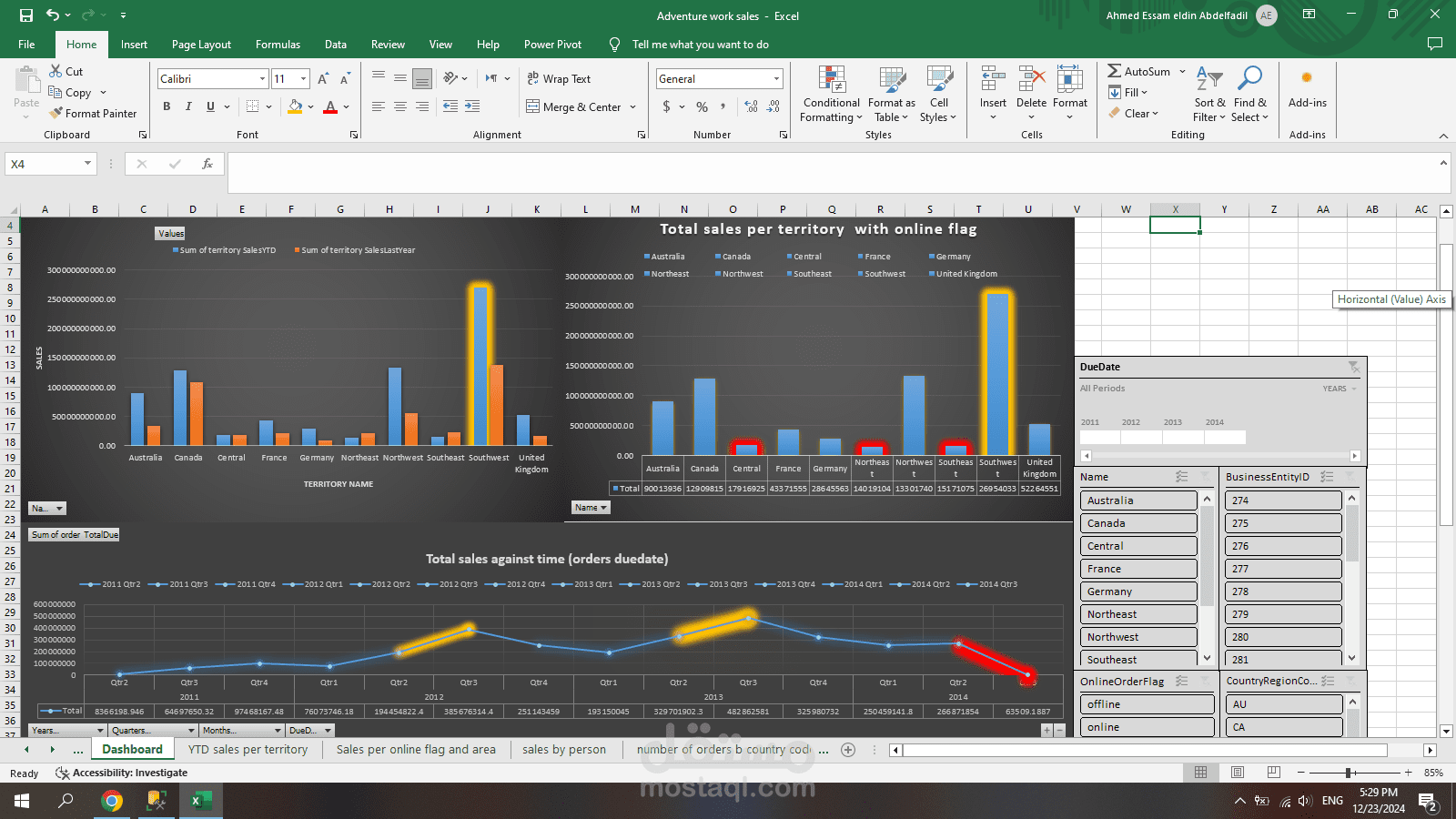Open the Add-ins button

pos(1307,87)
